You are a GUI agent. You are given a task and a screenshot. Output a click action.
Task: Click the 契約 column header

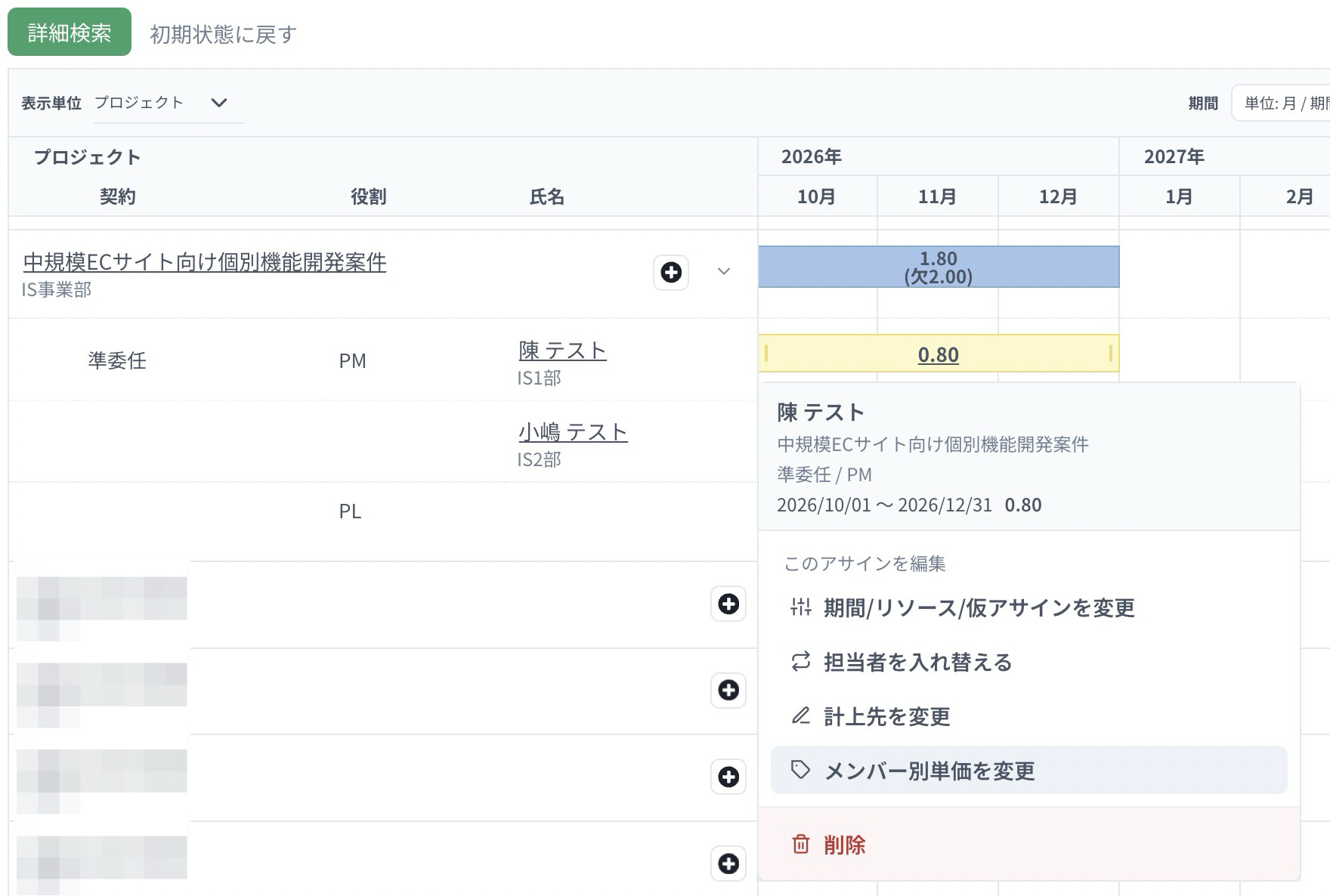[118, 196]
